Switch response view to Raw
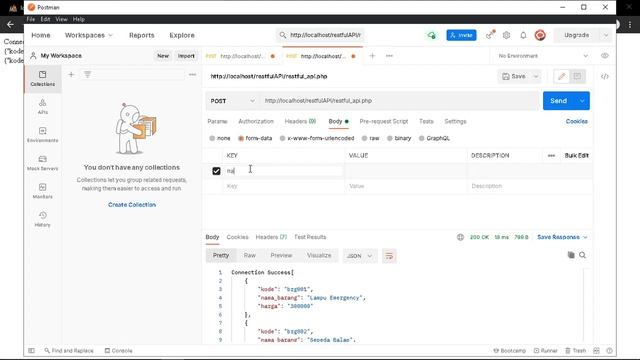 pyautogui.click(x=249, y=256)
